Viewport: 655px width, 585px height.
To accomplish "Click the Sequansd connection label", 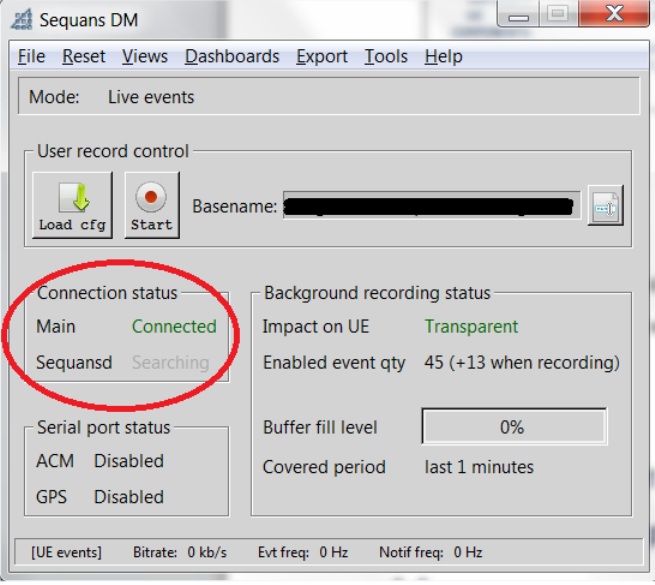I will pyautogui.click(x=74, y=363).
